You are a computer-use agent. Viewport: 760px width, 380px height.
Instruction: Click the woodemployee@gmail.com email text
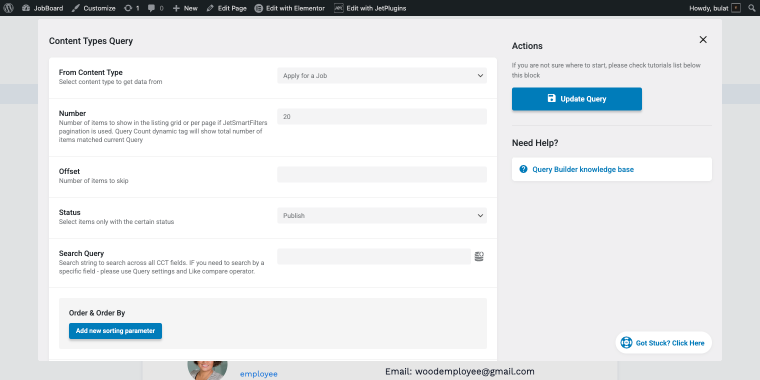475,372
